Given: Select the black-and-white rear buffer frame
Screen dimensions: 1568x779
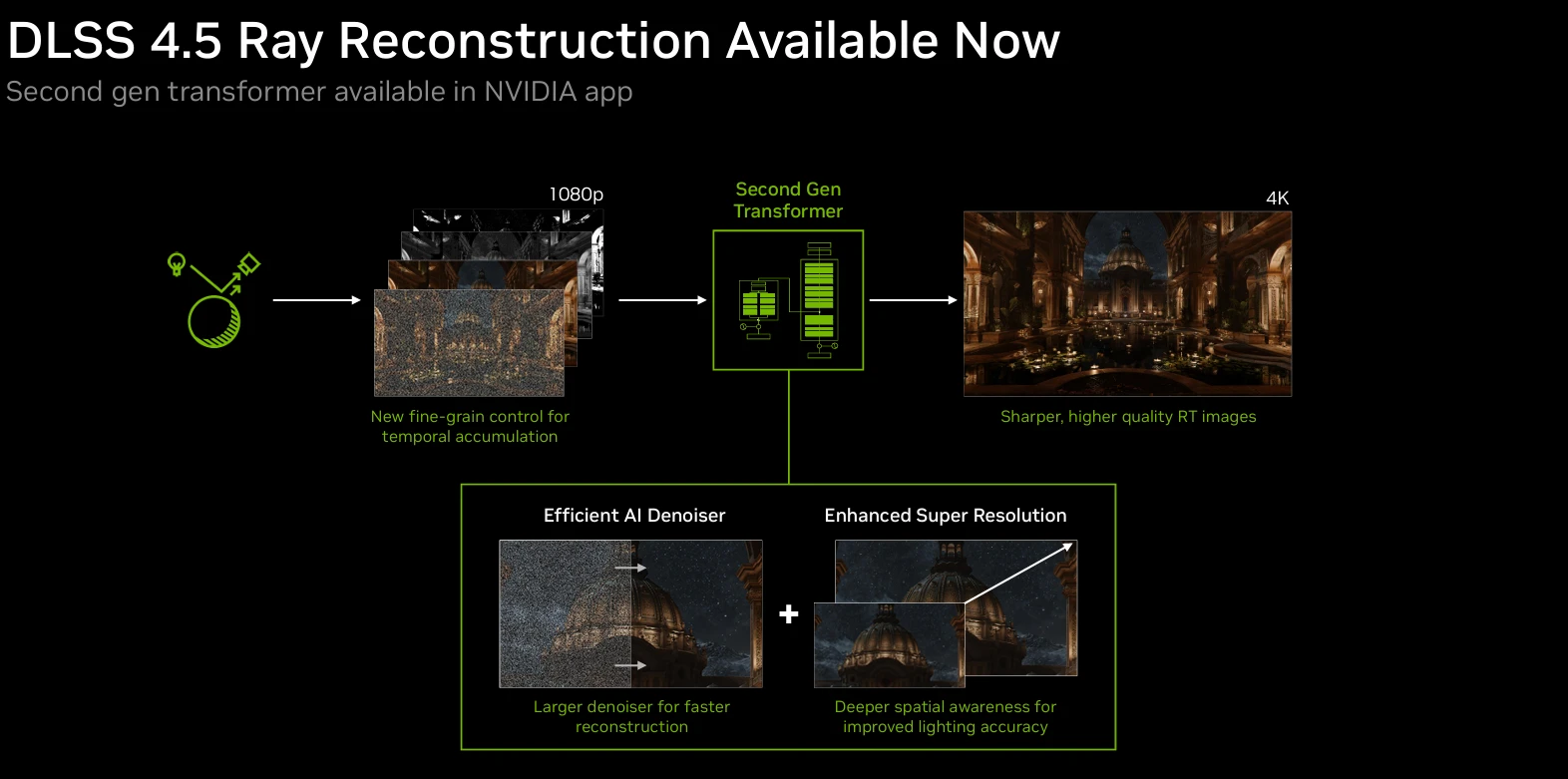Looking at the screenshot, I should coord(509,220).
